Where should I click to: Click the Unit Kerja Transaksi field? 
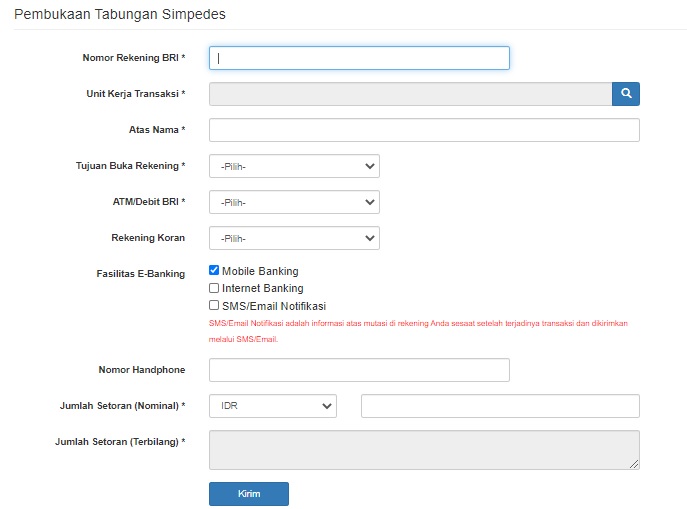pos(410,94)
